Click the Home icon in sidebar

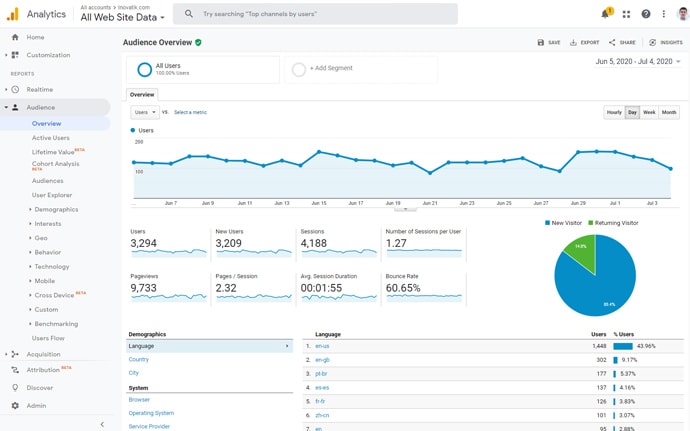pyautogui.click(x=15, y=37)
